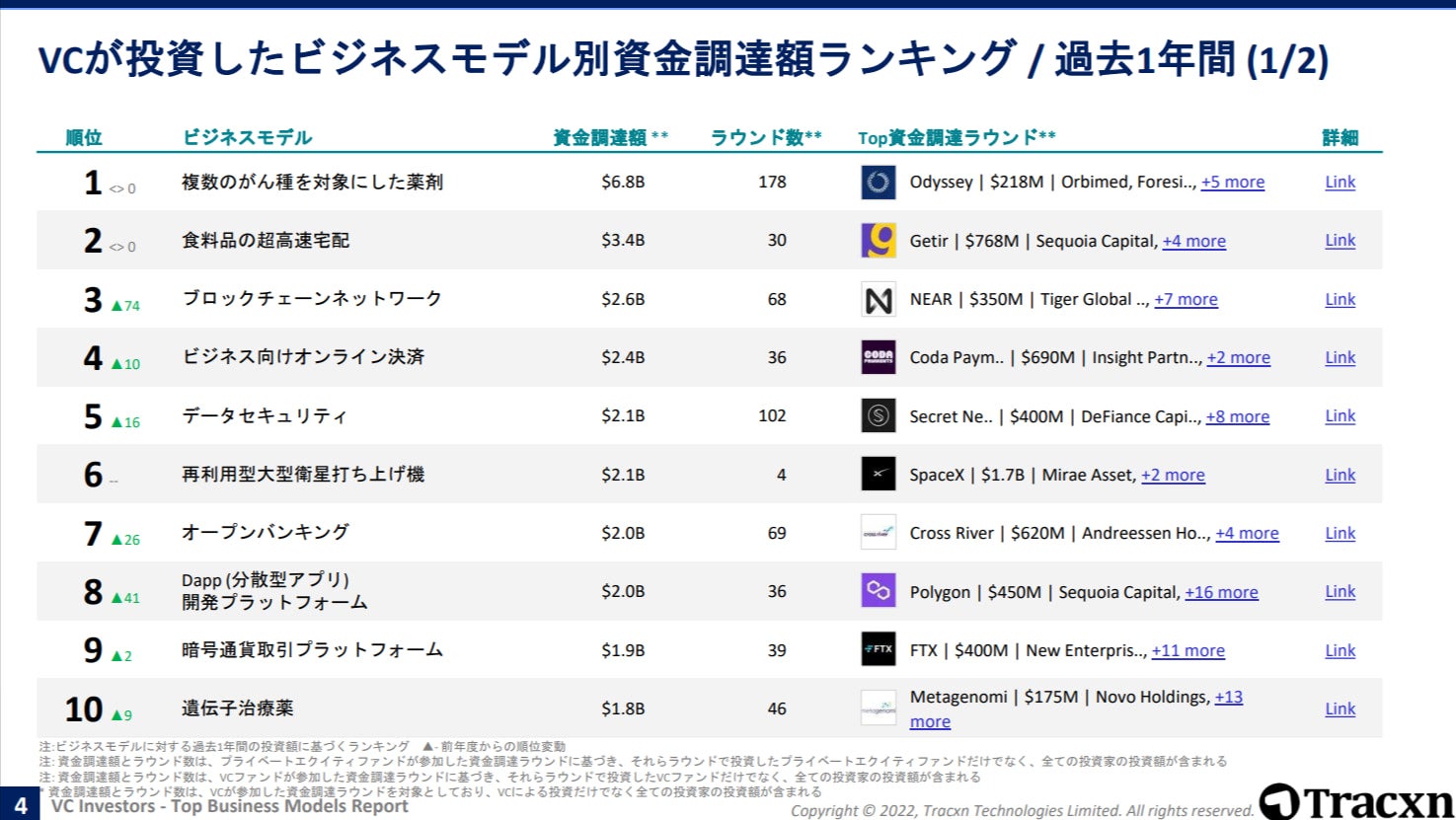Open the detail Link for the Coda Payments row
Screen dimensions: 1456x820
[1341, 357]
